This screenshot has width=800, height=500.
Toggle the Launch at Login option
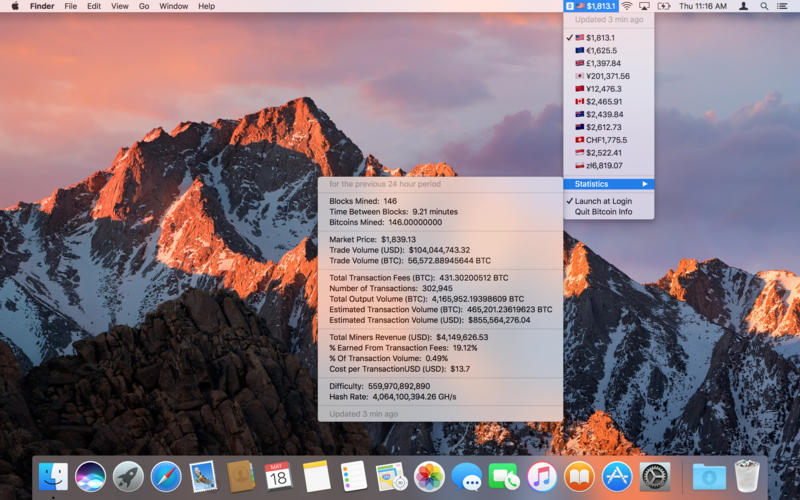(603, 201)
